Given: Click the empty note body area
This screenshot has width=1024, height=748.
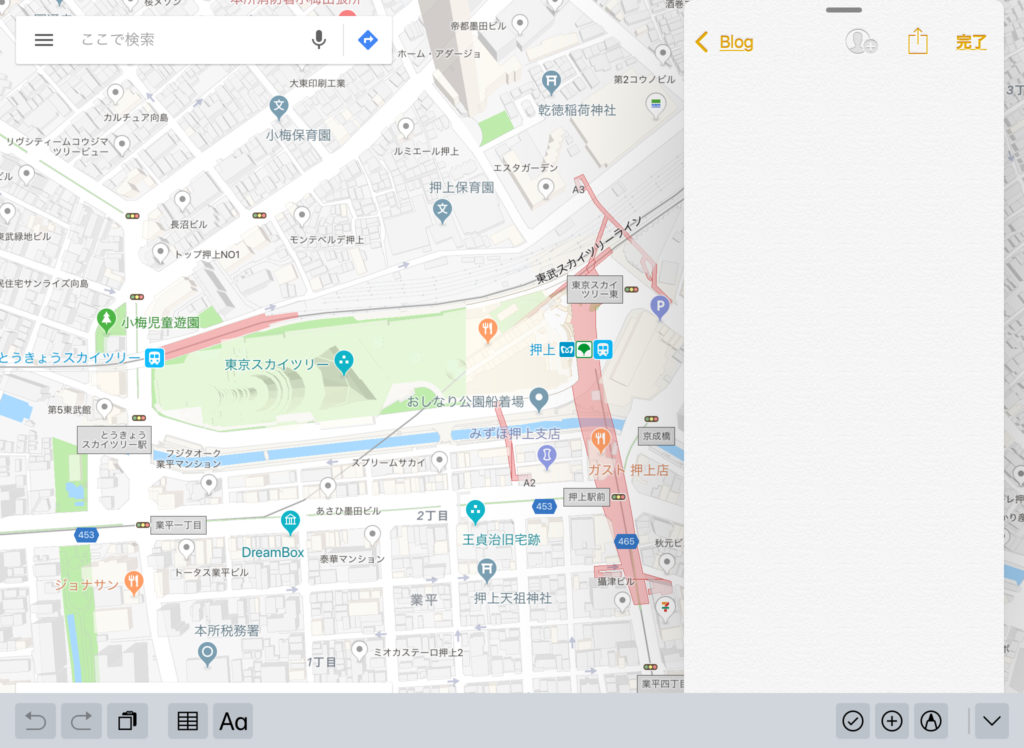Looking at the screenshot, I should click(844, 379).
